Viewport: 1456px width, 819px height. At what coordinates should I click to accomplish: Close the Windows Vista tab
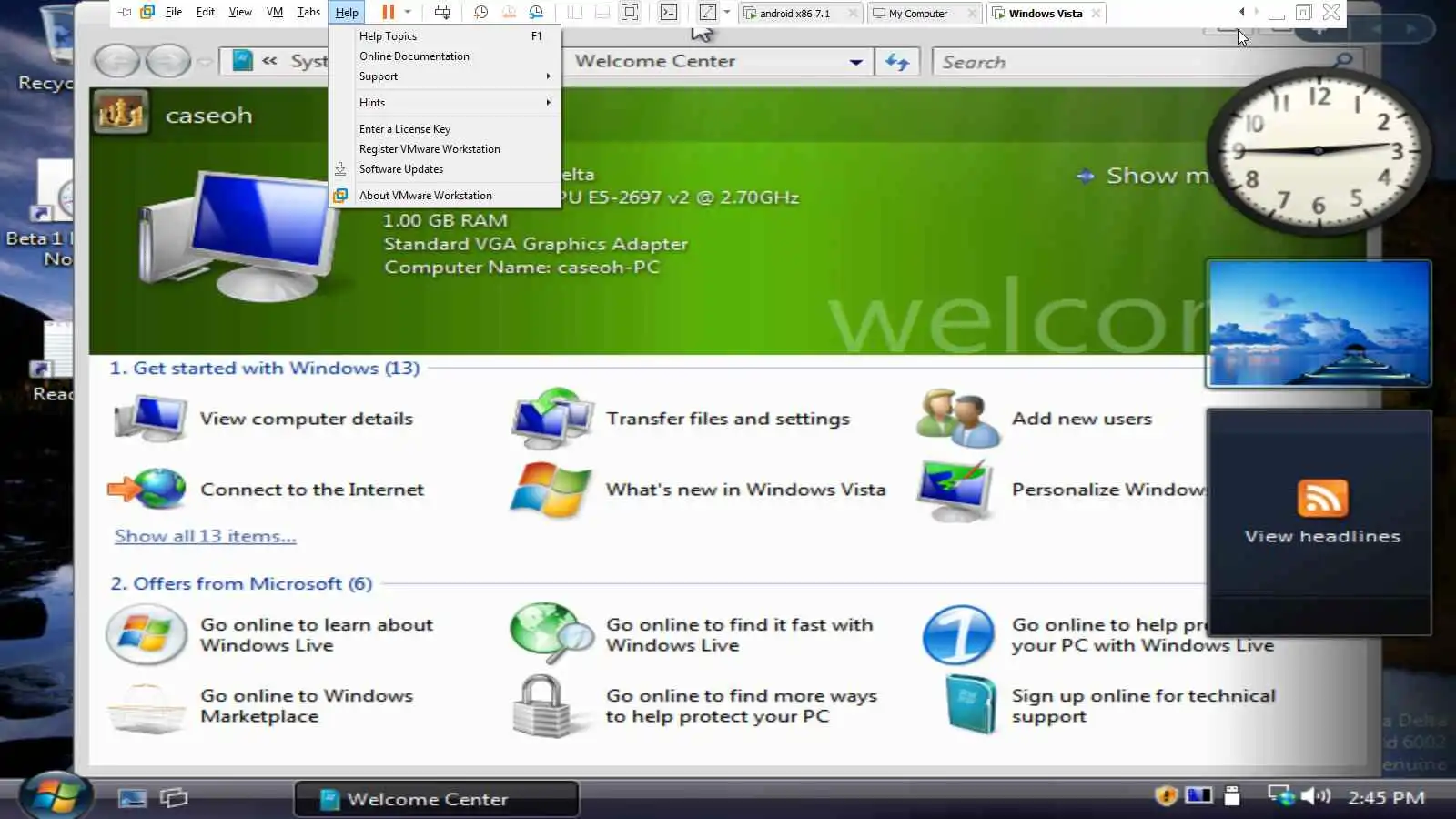coord(1097,14)
